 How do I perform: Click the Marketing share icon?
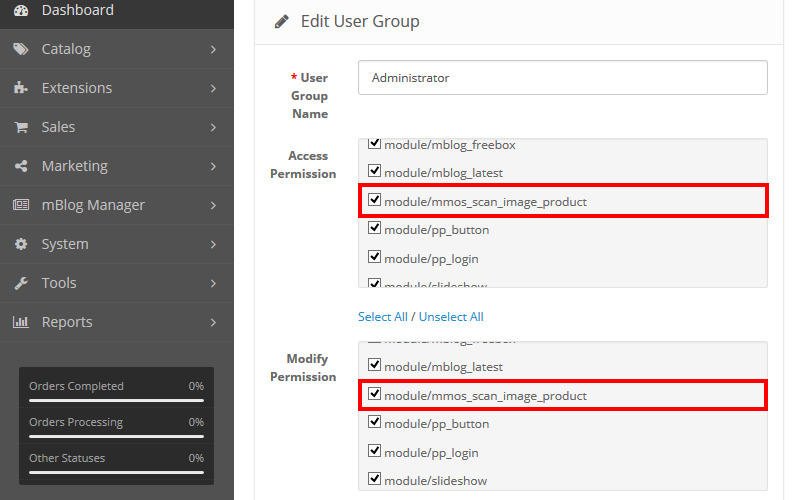[x=20, y=166]
